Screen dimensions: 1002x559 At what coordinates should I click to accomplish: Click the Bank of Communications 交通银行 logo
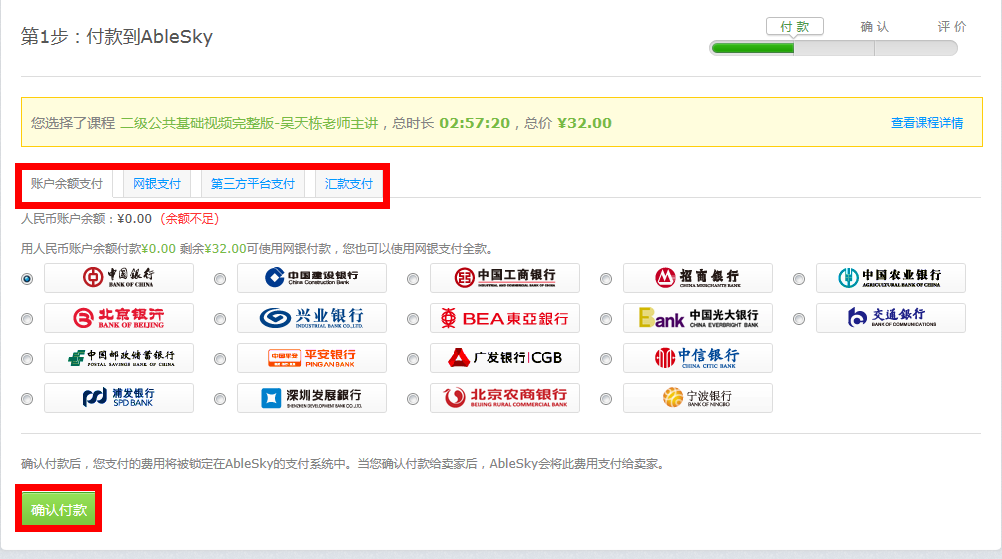[x=891, y=318]
